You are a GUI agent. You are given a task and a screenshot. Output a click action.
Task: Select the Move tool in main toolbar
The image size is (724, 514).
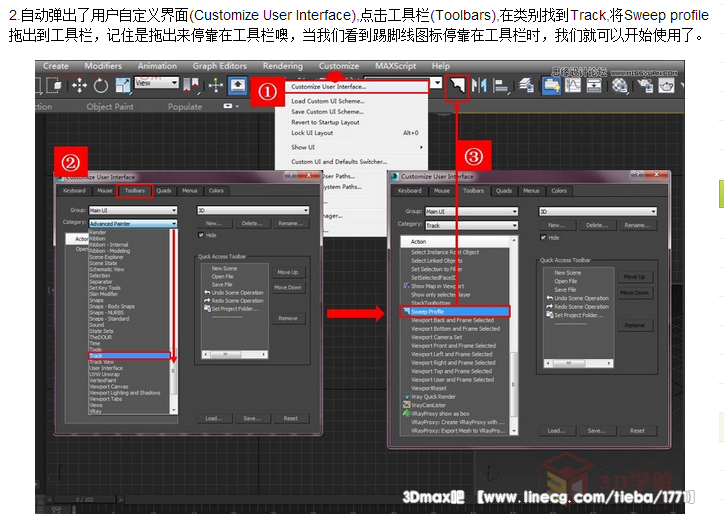[x=79, y=85]
